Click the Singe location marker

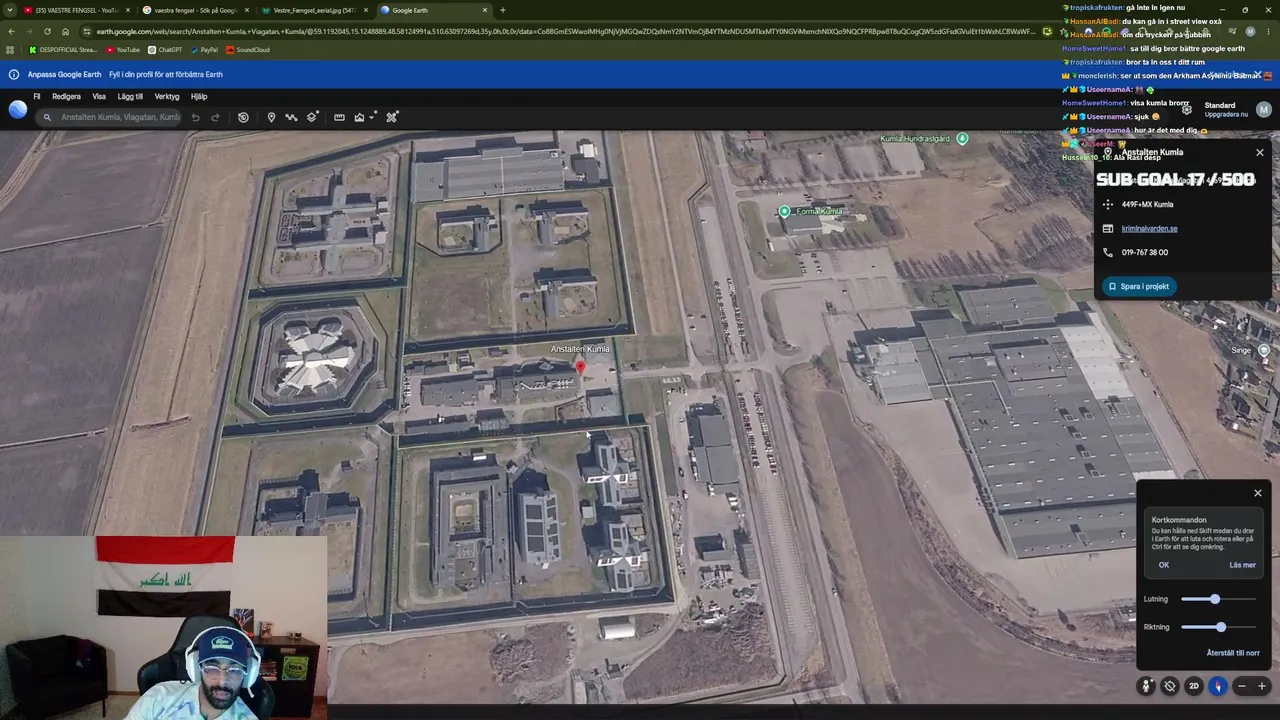pyautogui.click(x=1264, y=350)
